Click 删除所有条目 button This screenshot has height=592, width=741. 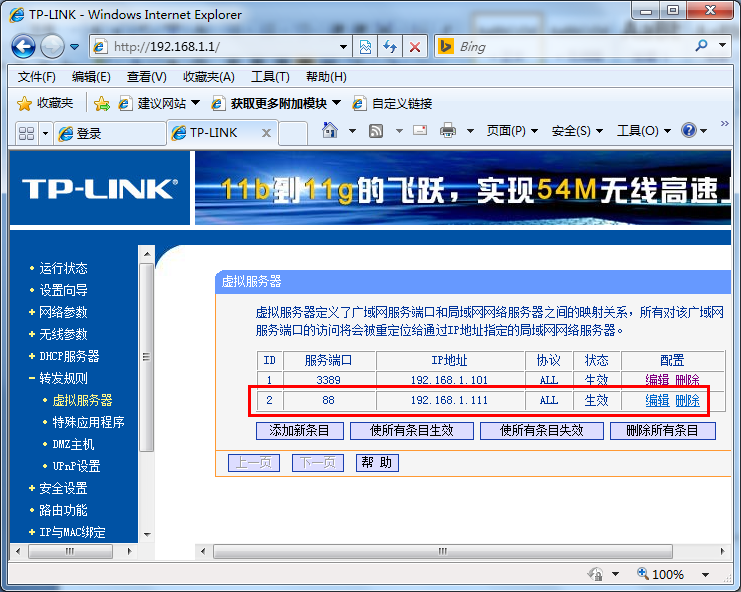click(669, 431)
